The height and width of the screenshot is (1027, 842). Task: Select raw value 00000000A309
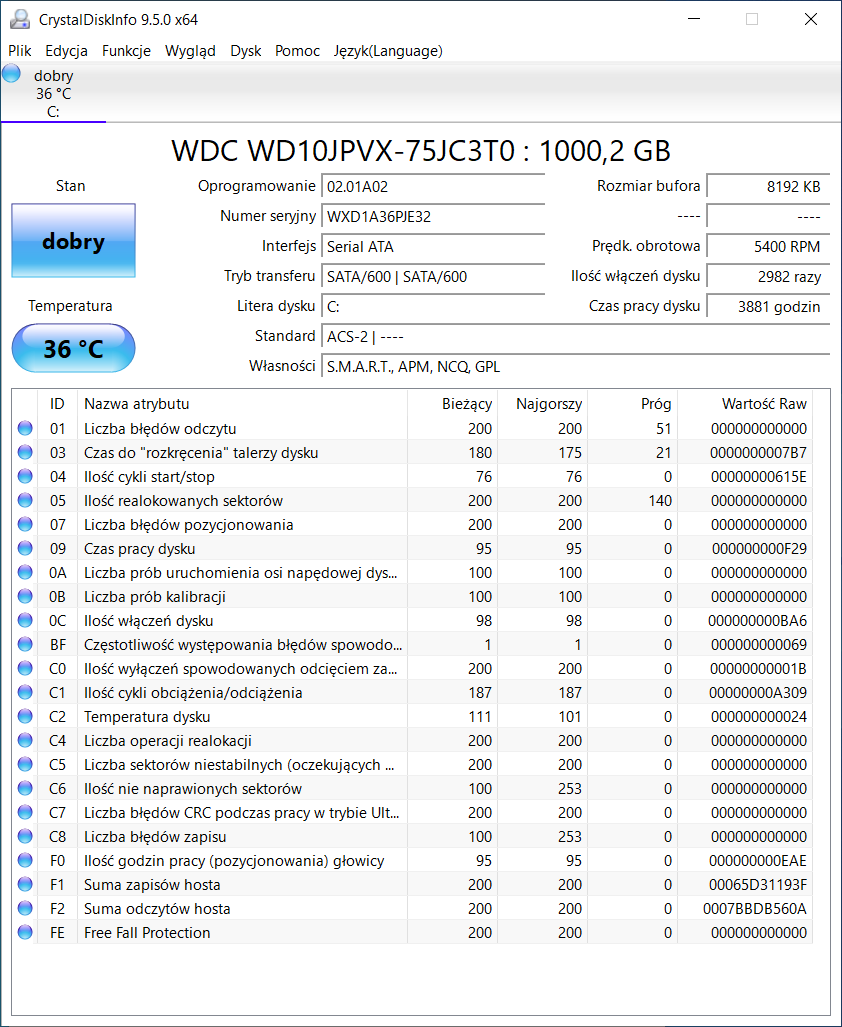pyautogui.click(x=758, y=692)
